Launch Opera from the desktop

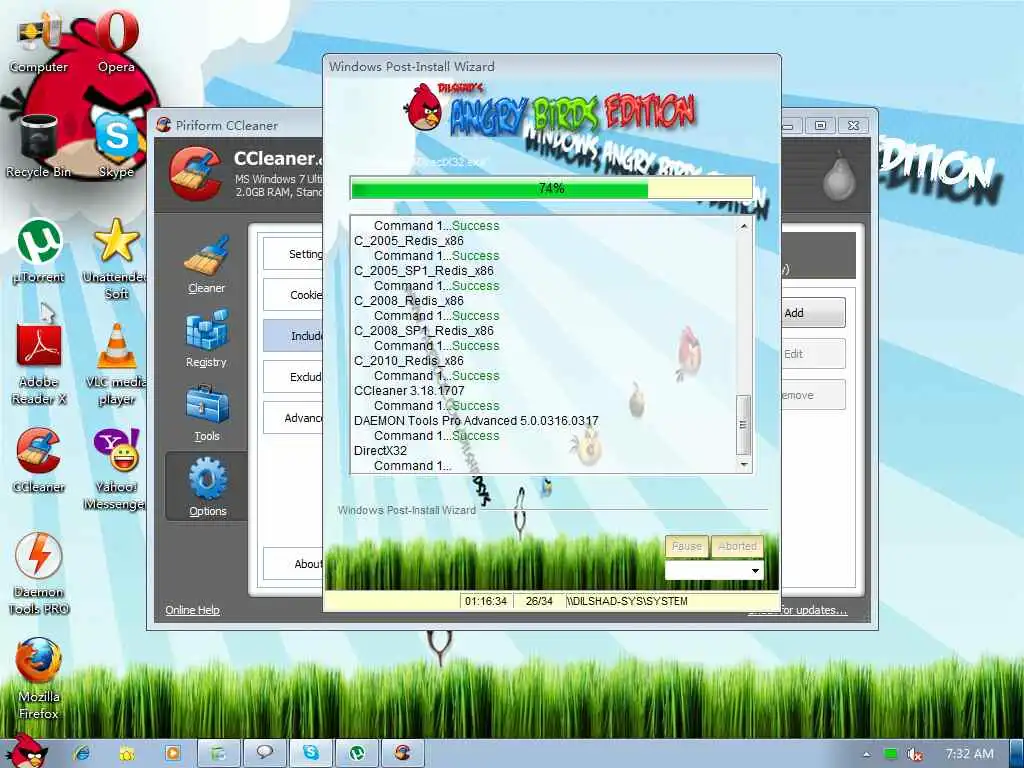point(116,42)
